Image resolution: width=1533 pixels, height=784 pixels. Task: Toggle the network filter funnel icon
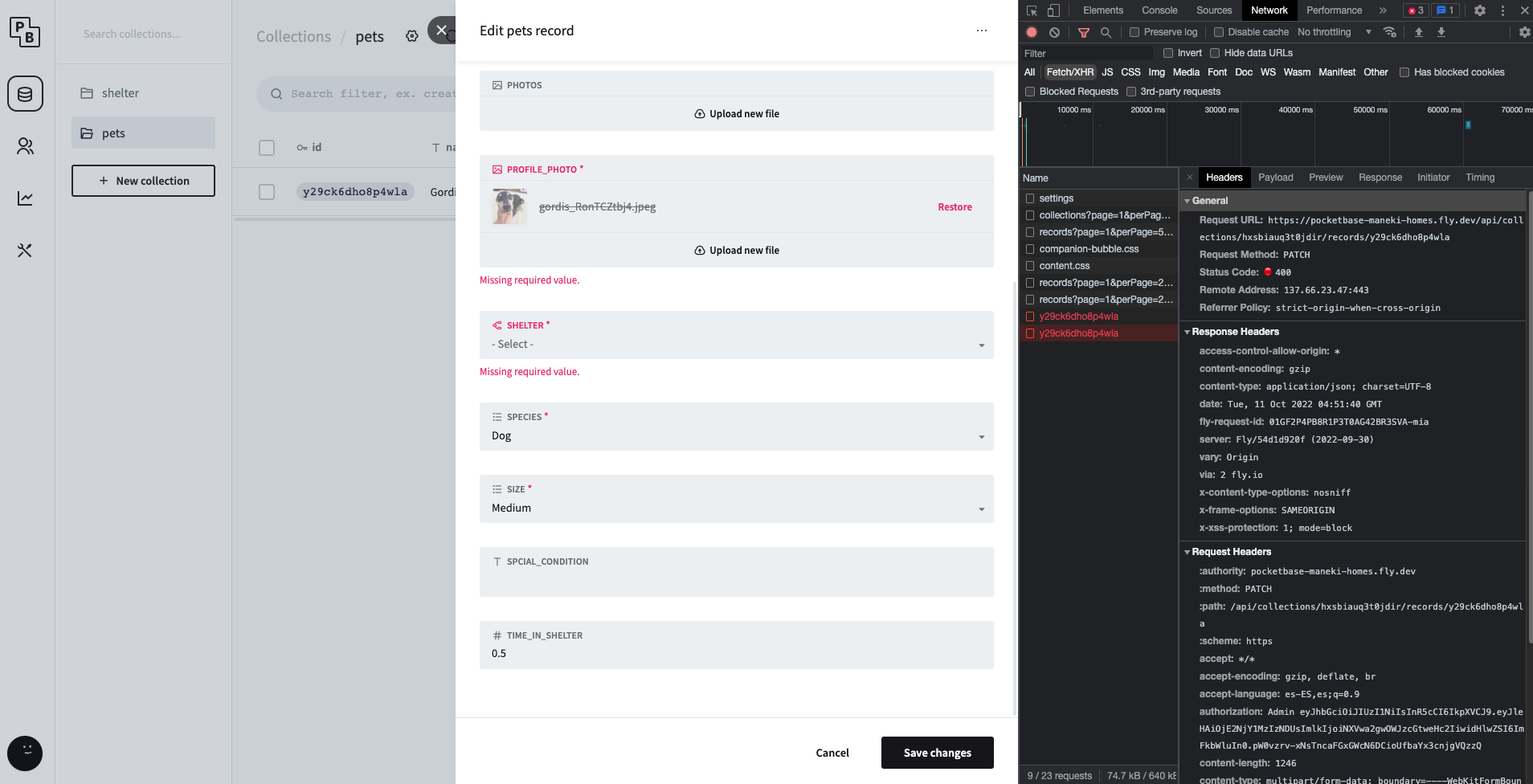coord(1084,32)
